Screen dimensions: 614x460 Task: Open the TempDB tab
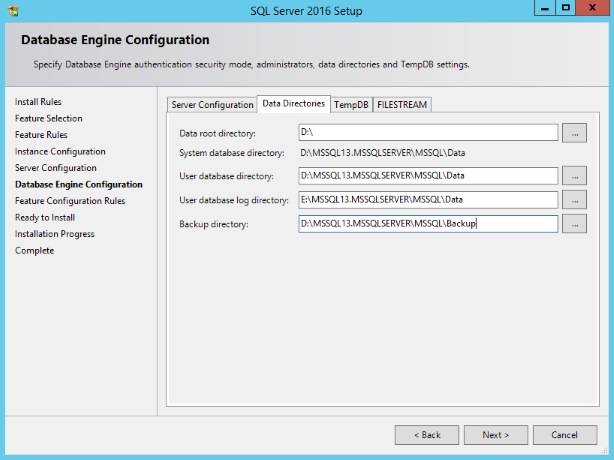(351, 105)
